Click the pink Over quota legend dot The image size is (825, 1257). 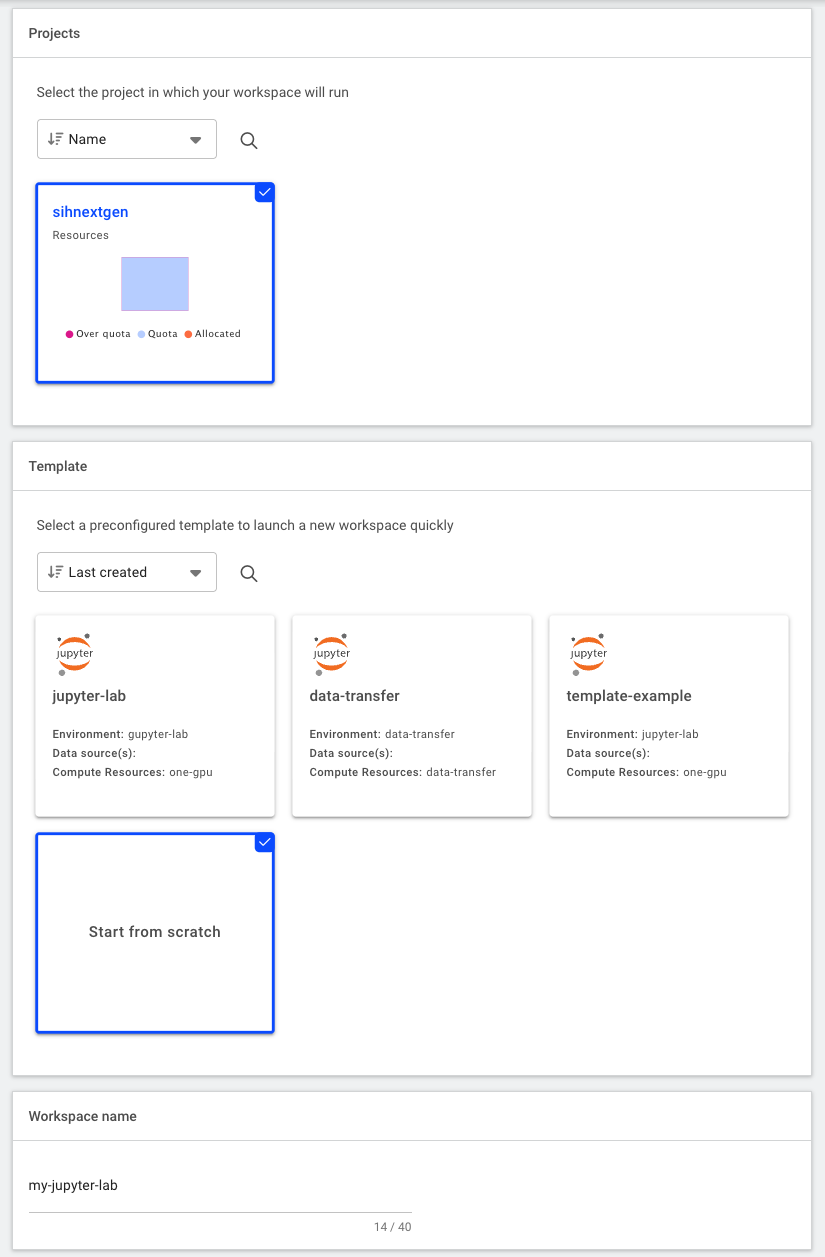(x=68, y=334)
